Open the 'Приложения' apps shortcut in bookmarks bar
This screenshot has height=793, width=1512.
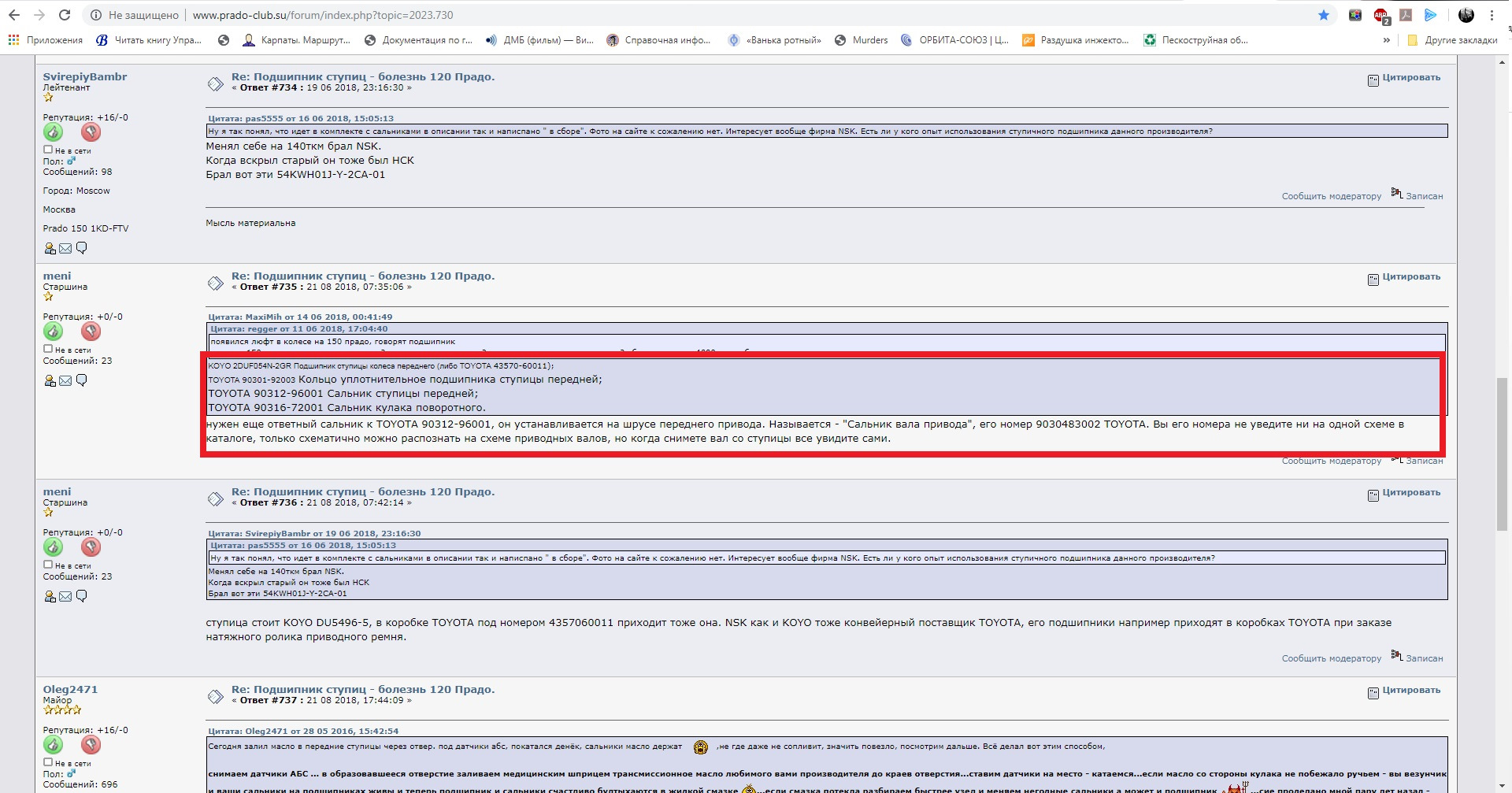coord(46,40)
